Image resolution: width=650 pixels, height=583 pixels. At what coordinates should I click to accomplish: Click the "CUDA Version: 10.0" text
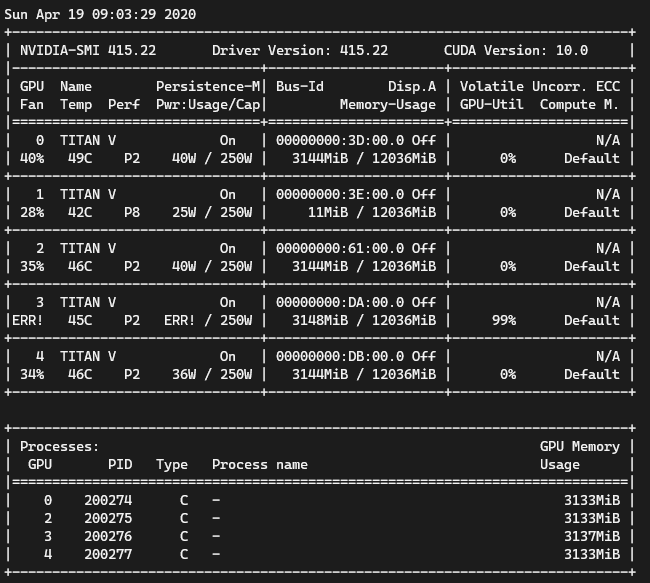point(516,51)
